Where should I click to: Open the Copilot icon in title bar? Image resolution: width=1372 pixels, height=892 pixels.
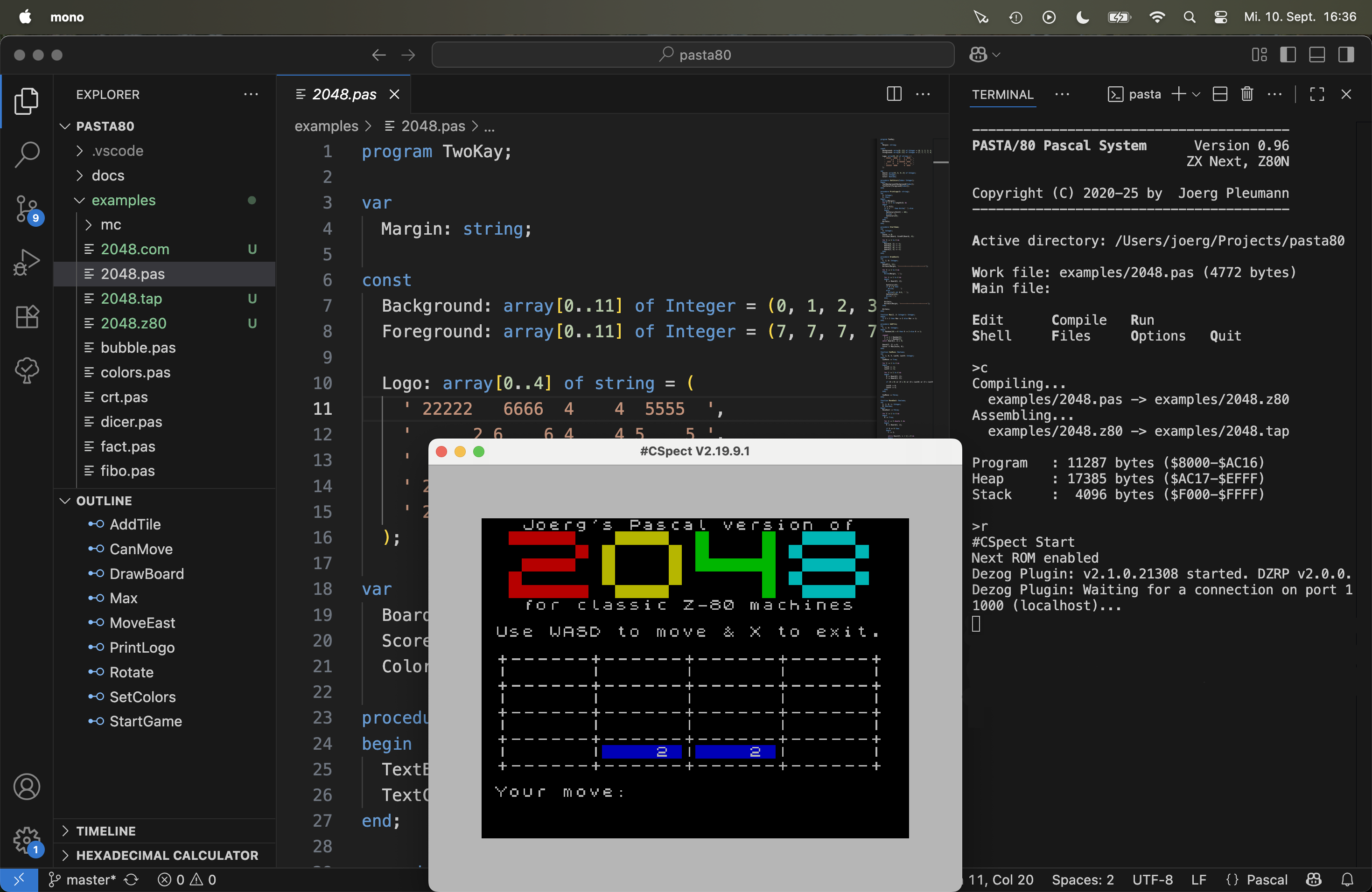(978, 55)
